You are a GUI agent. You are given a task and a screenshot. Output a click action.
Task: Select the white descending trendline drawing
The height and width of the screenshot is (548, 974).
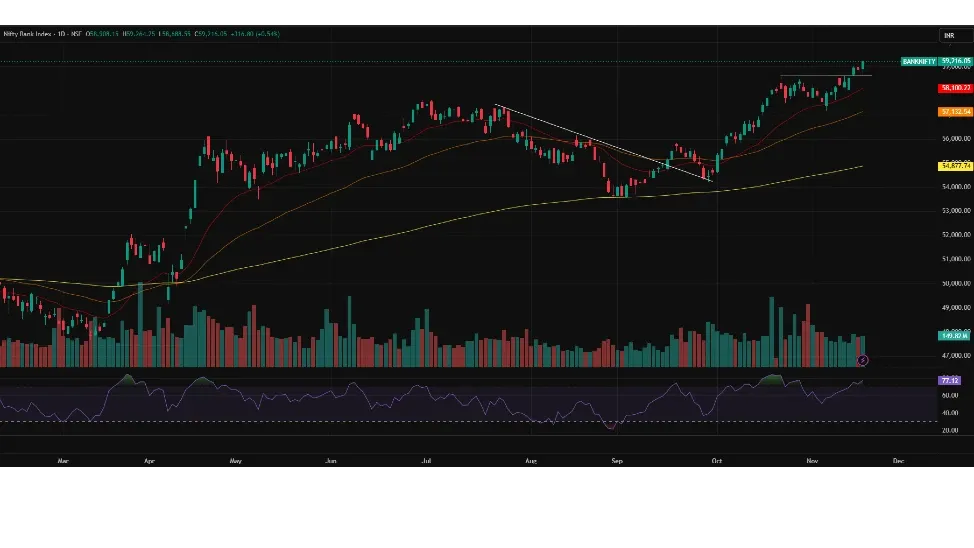pos(600,141)
